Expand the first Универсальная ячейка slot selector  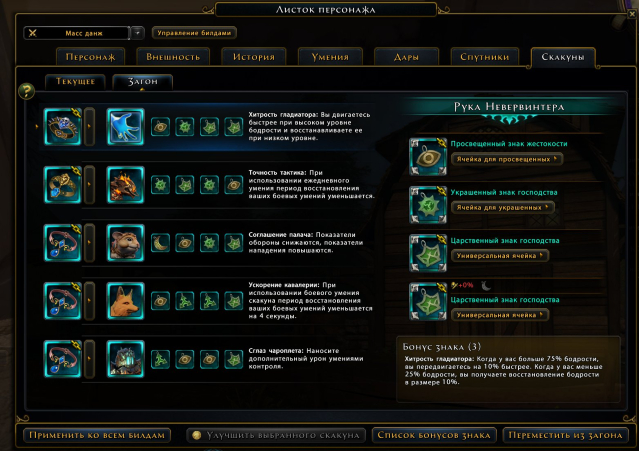(x=500, y=255)
